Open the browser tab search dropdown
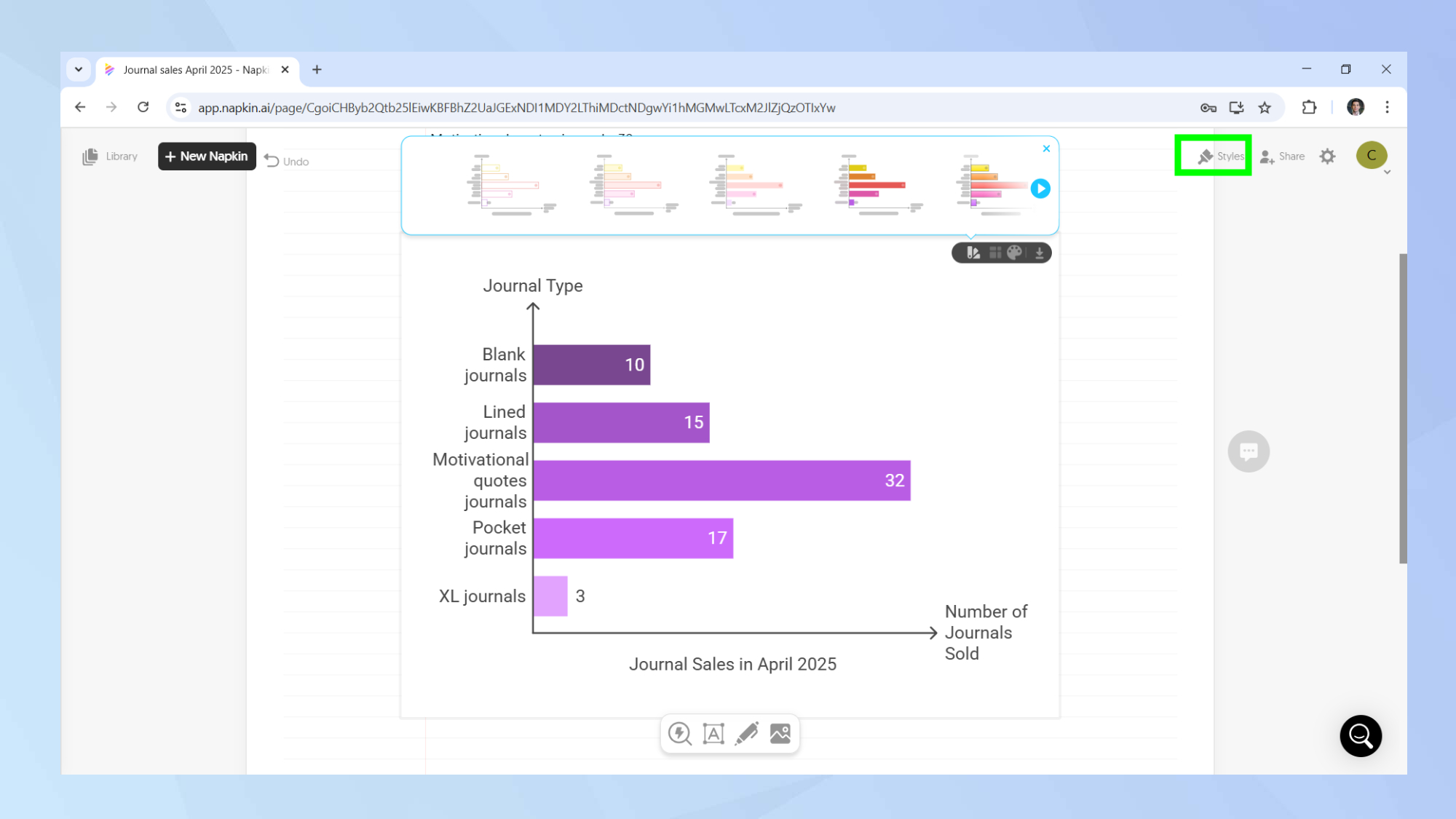Screen dimensions: 1456x819 pos(79,70)
